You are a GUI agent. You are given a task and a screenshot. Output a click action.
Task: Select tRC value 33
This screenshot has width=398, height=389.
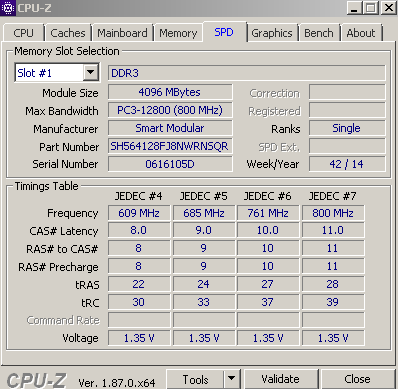coord(204,302)
